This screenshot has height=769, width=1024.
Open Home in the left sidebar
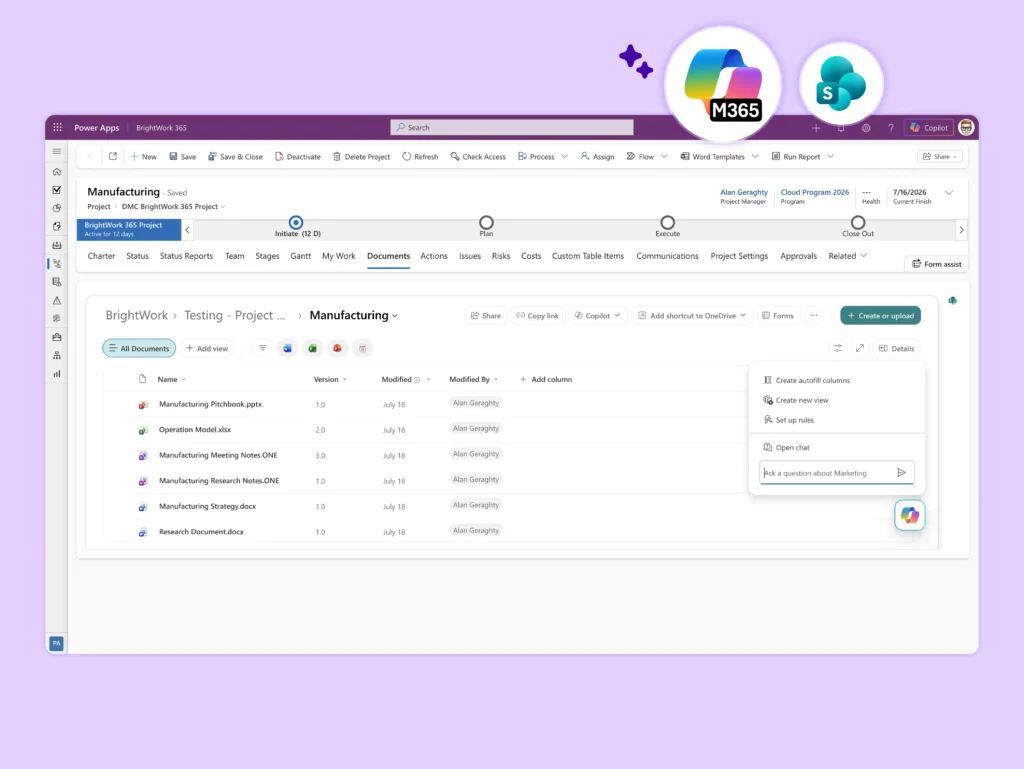[x=57, y=172]
